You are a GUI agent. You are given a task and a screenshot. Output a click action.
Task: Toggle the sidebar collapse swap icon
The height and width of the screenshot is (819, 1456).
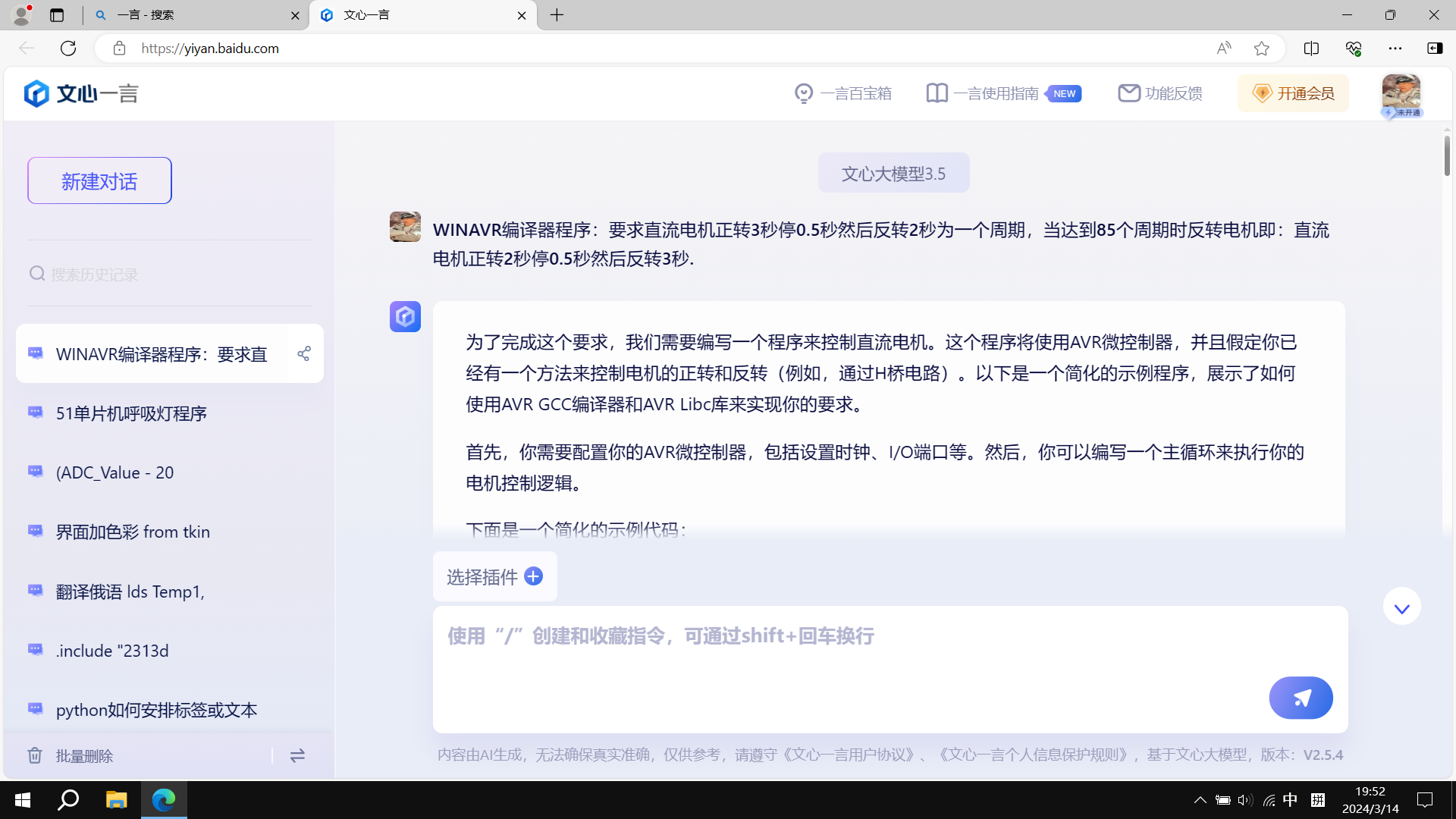pos(297,755)
